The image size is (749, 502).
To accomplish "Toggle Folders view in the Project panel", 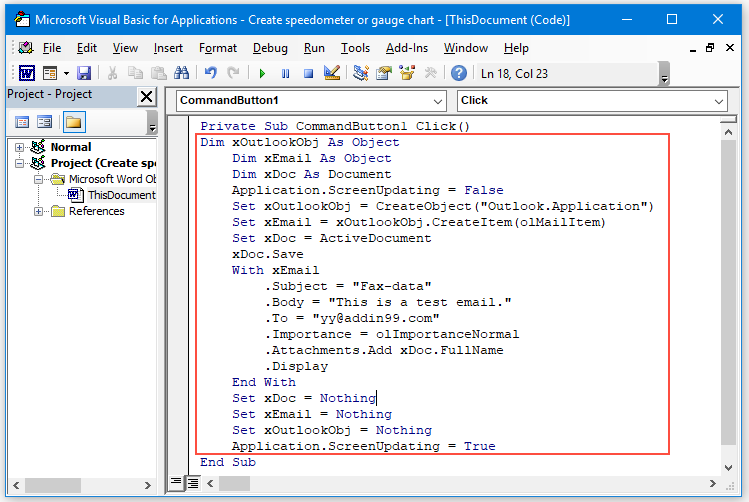I will (x=74, y=122).
